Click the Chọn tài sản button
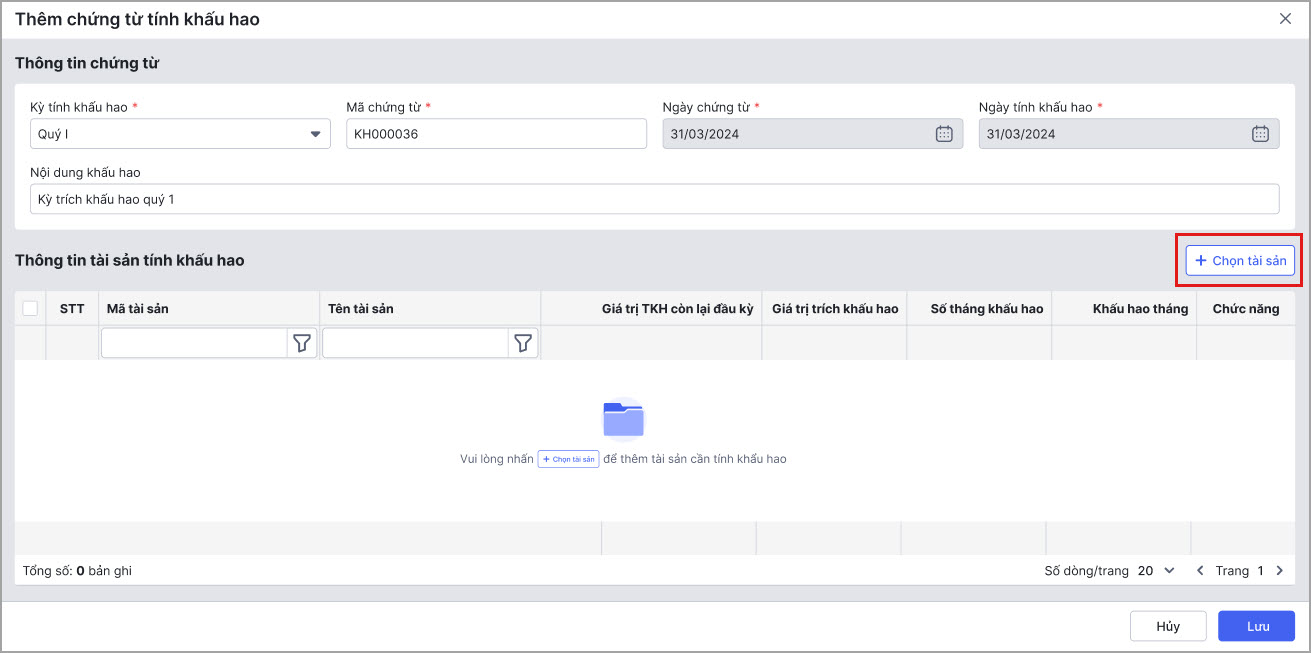 tap(1240, 260)
